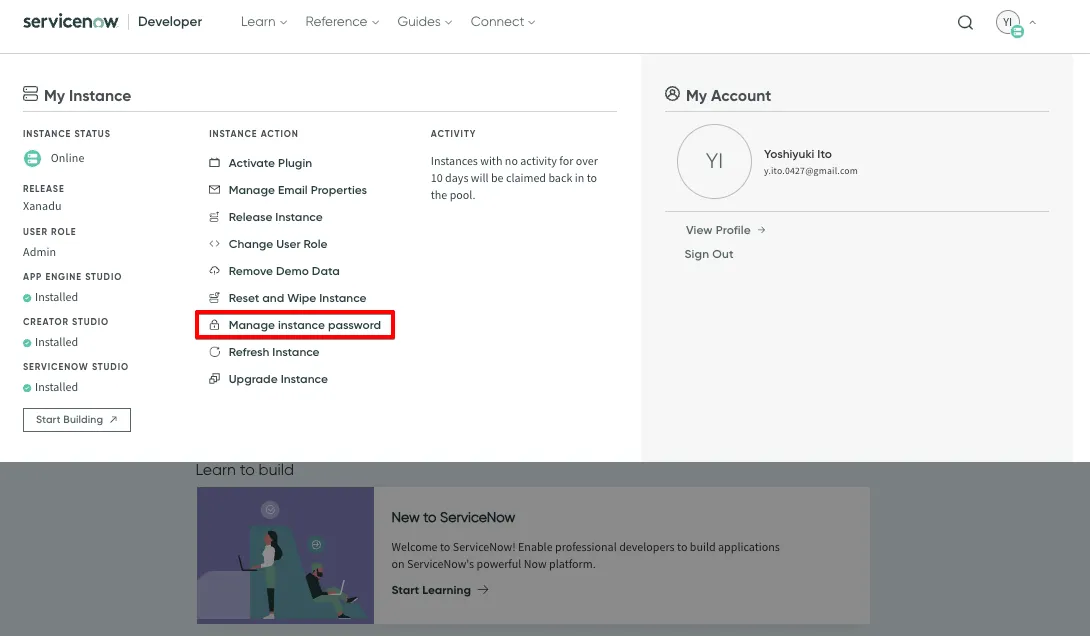Click the Refresh Instance circular arrow icon
Viewport: 1090px width, 636px height.
214,352
